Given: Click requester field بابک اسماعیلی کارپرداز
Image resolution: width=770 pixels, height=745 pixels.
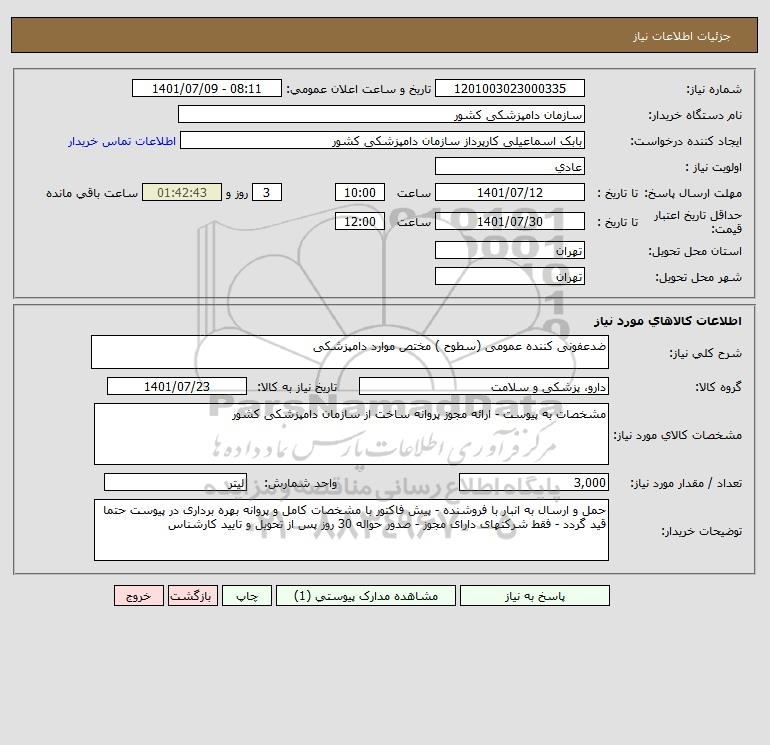Looking at the screenshot, I should click(x=383, y=140).
